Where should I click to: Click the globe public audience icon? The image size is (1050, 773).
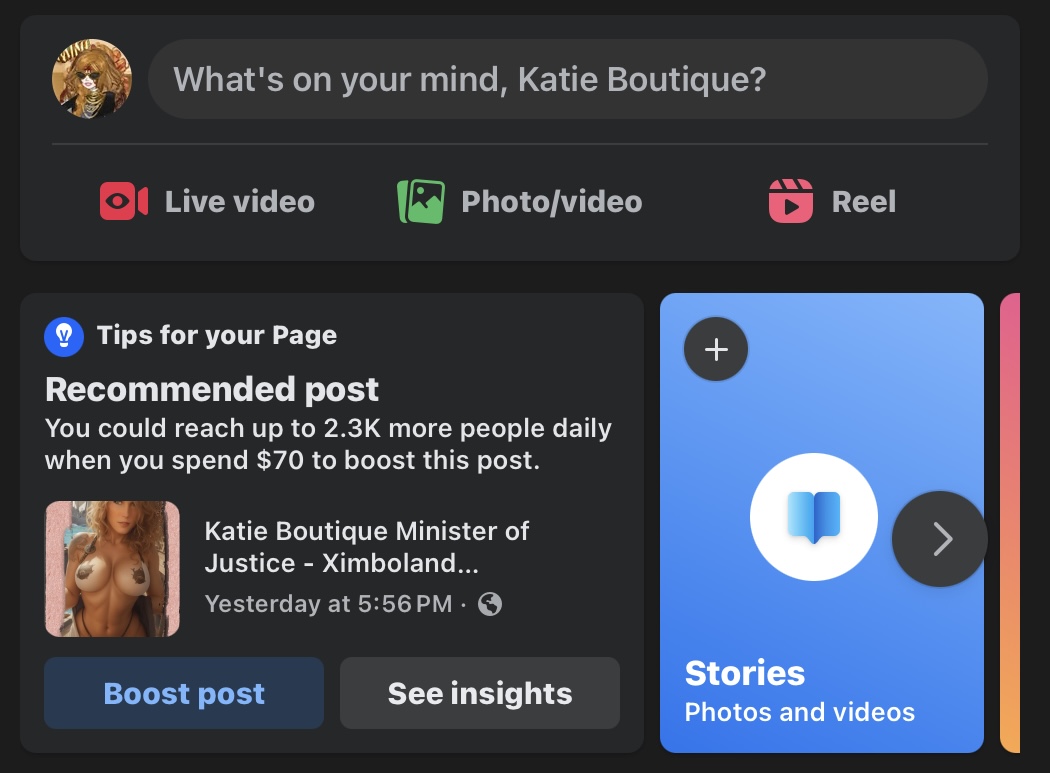[x=490, y=604]
